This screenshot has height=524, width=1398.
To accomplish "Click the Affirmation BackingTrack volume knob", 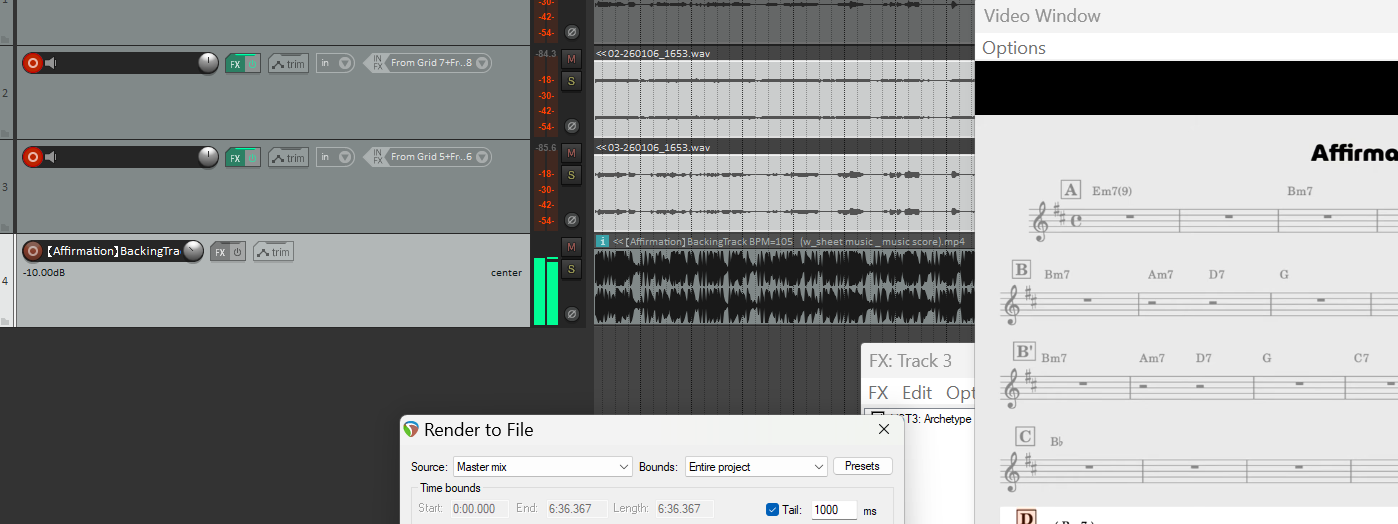I will tap(193, 251).
